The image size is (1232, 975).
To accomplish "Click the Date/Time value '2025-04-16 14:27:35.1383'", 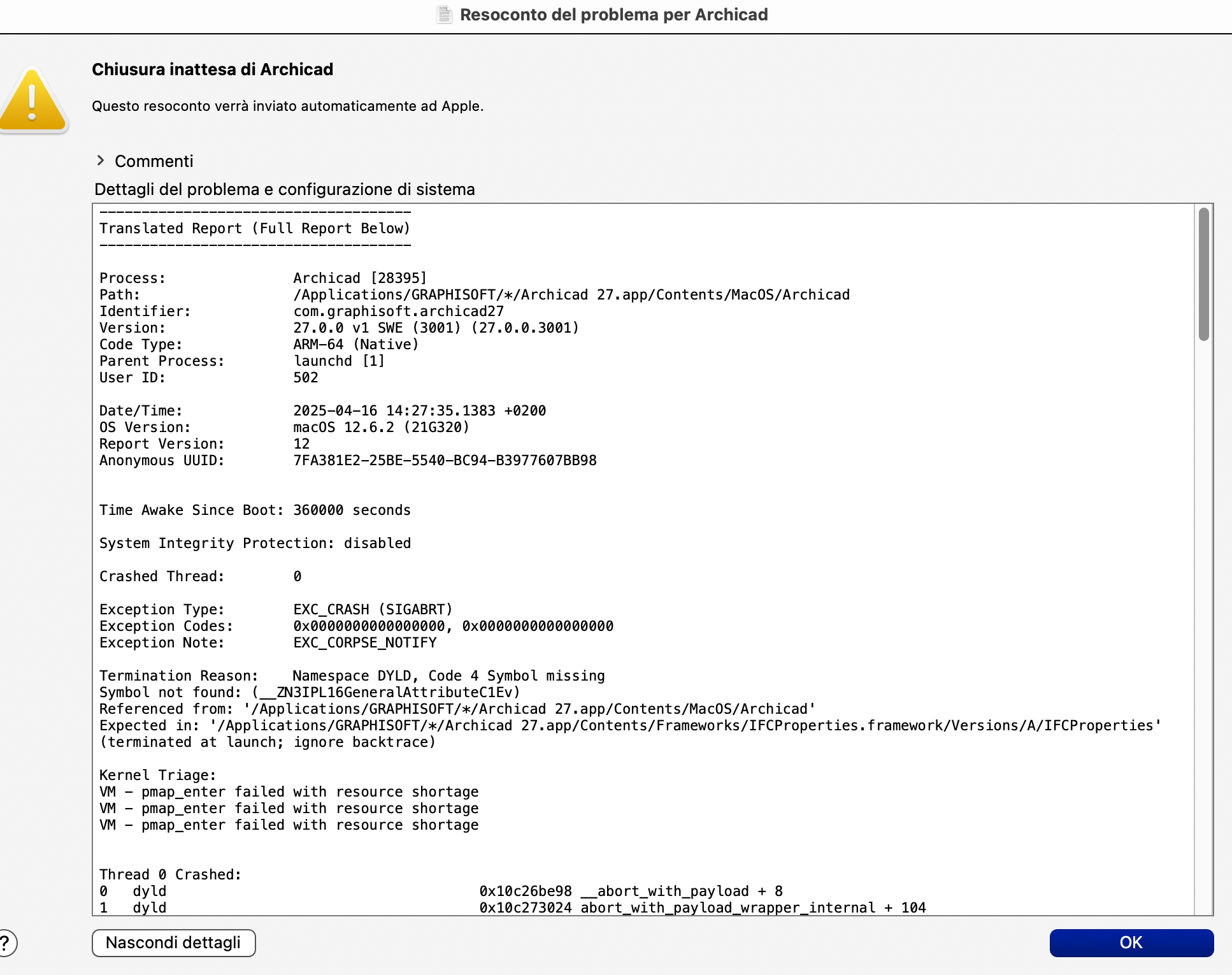I will [x=394, y=410].
